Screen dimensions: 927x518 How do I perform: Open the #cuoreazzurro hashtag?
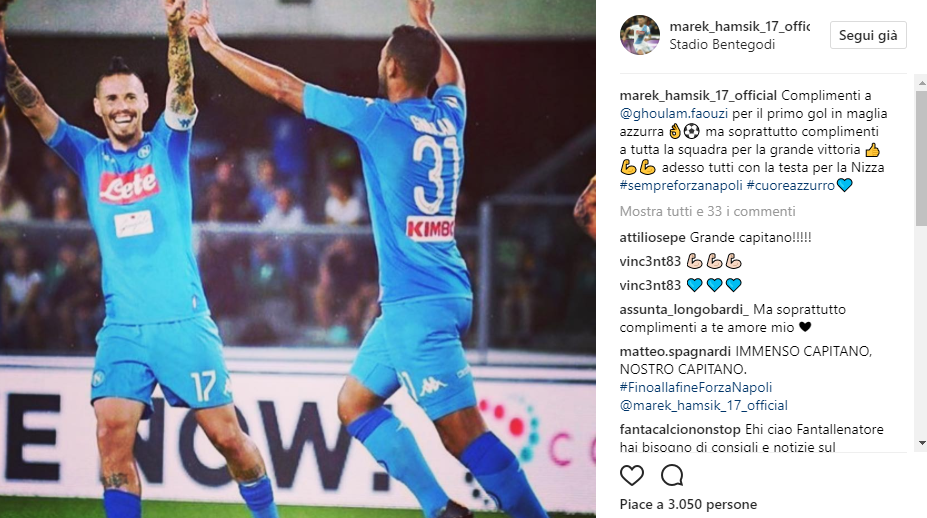pos(790,186)
